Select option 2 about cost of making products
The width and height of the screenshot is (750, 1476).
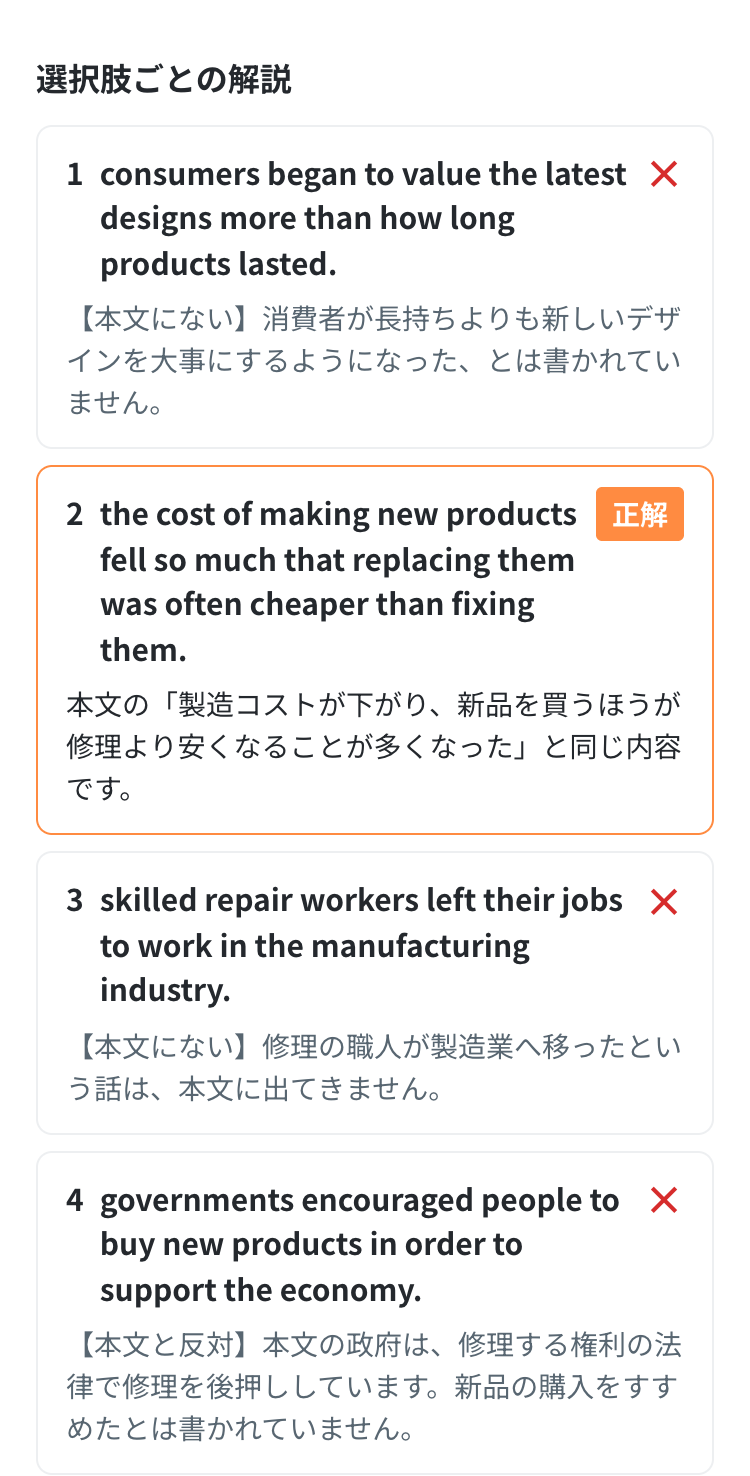pyautogui.click(x=375, y=650)
